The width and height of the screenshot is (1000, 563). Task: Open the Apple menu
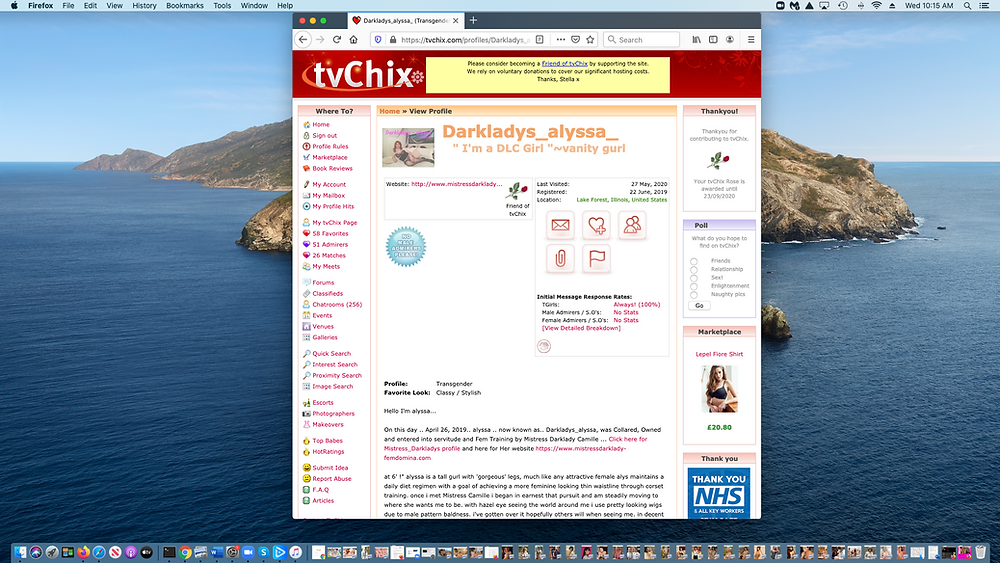14,6
